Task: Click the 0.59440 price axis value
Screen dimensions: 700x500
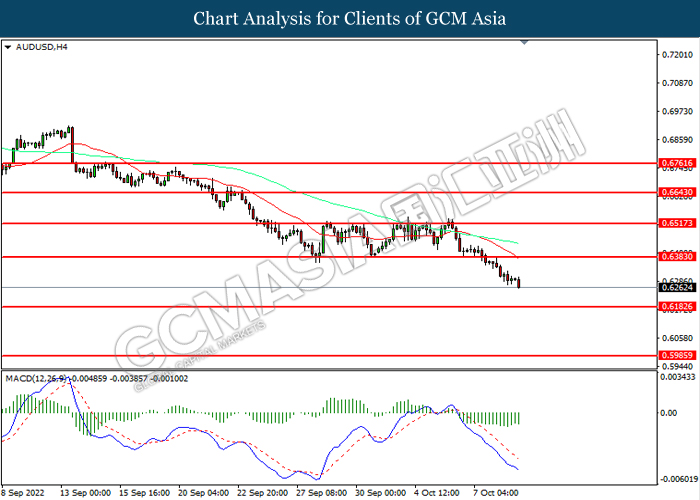Action: pos(677,367)
